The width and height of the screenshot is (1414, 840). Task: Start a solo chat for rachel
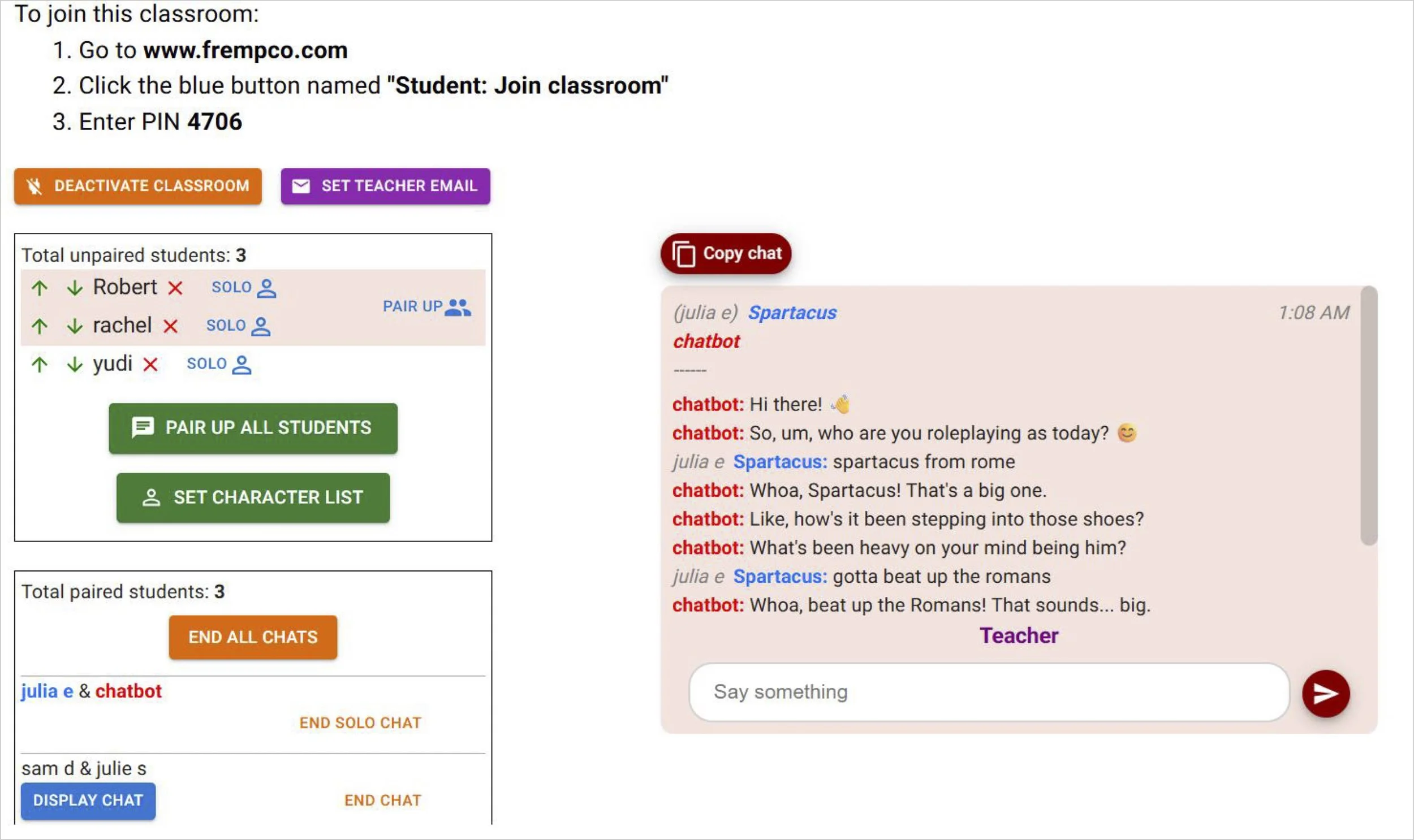point(239,326)
